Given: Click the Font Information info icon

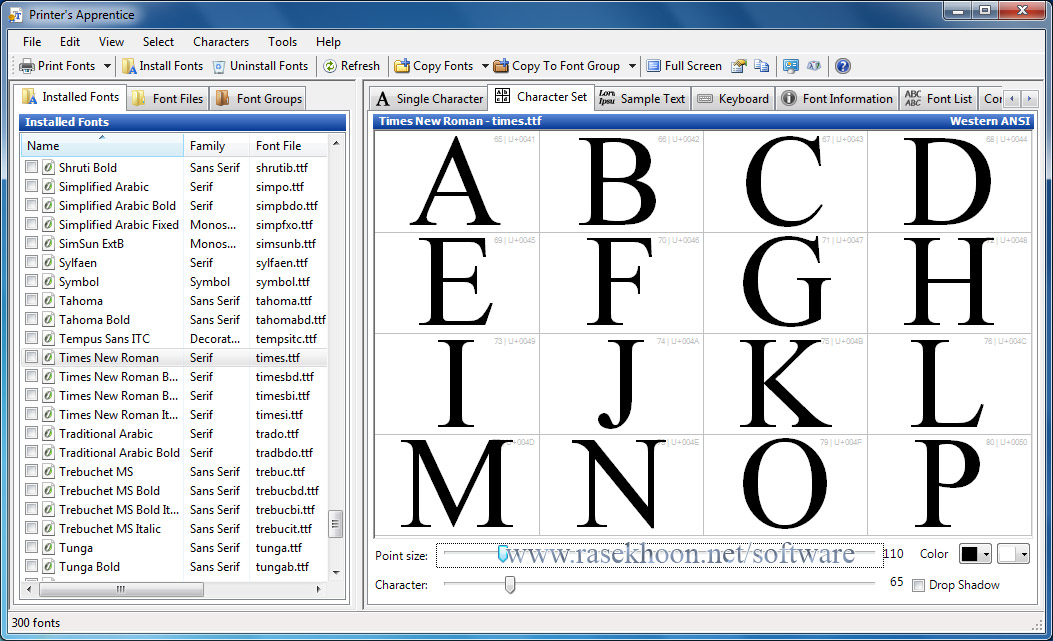Looking at the screenshot, I should coord(789,98).
